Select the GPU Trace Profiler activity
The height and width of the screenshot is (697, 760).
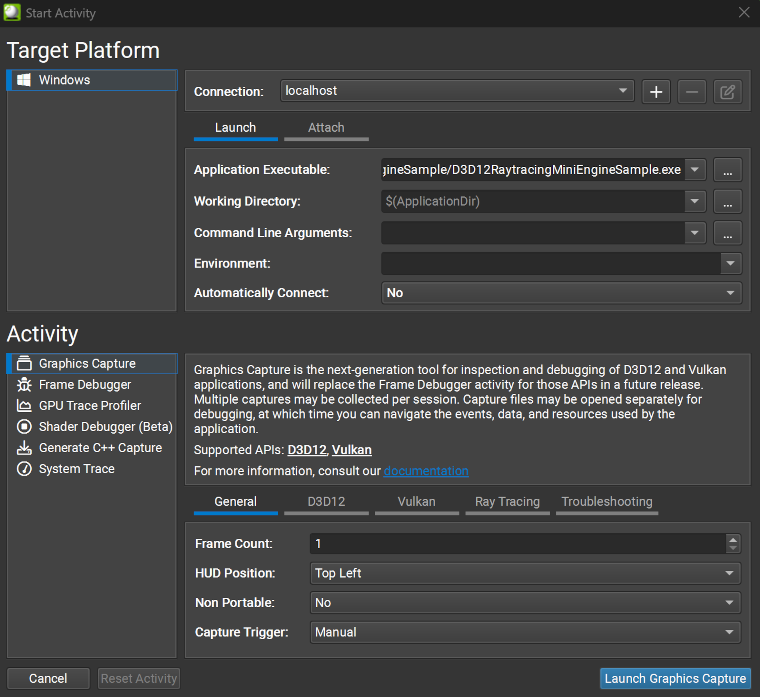[x=89, y=406]
